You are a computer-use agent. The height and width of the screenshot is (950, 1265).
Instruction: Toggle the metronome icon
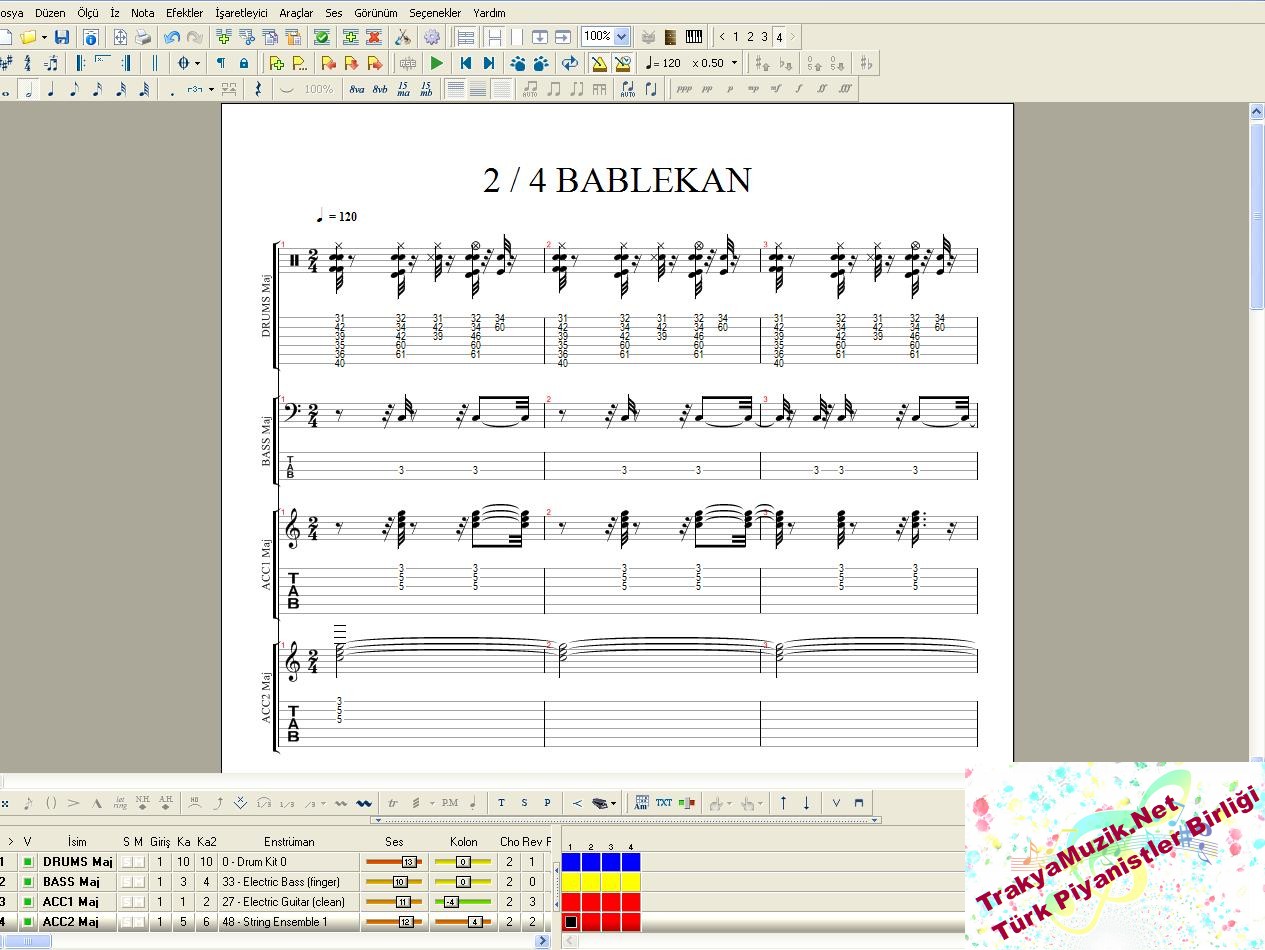(598, 63)
